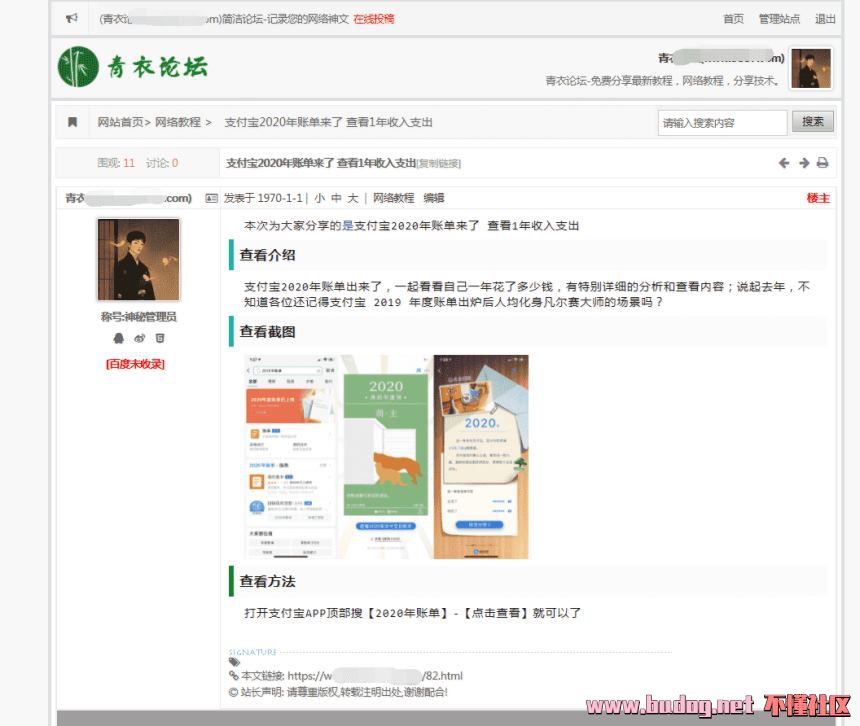
Task: Set font size to 大
Action: [x=353, y=198]
